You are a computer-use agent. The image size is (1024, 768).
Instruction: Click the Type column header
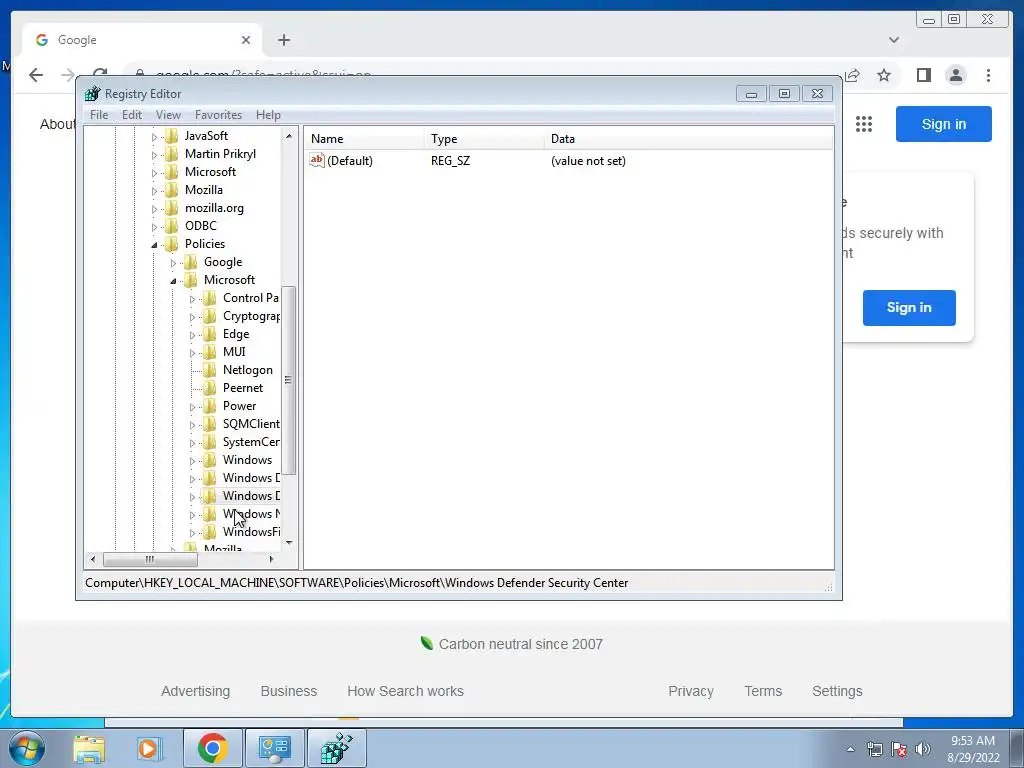(x=484, y=138)
